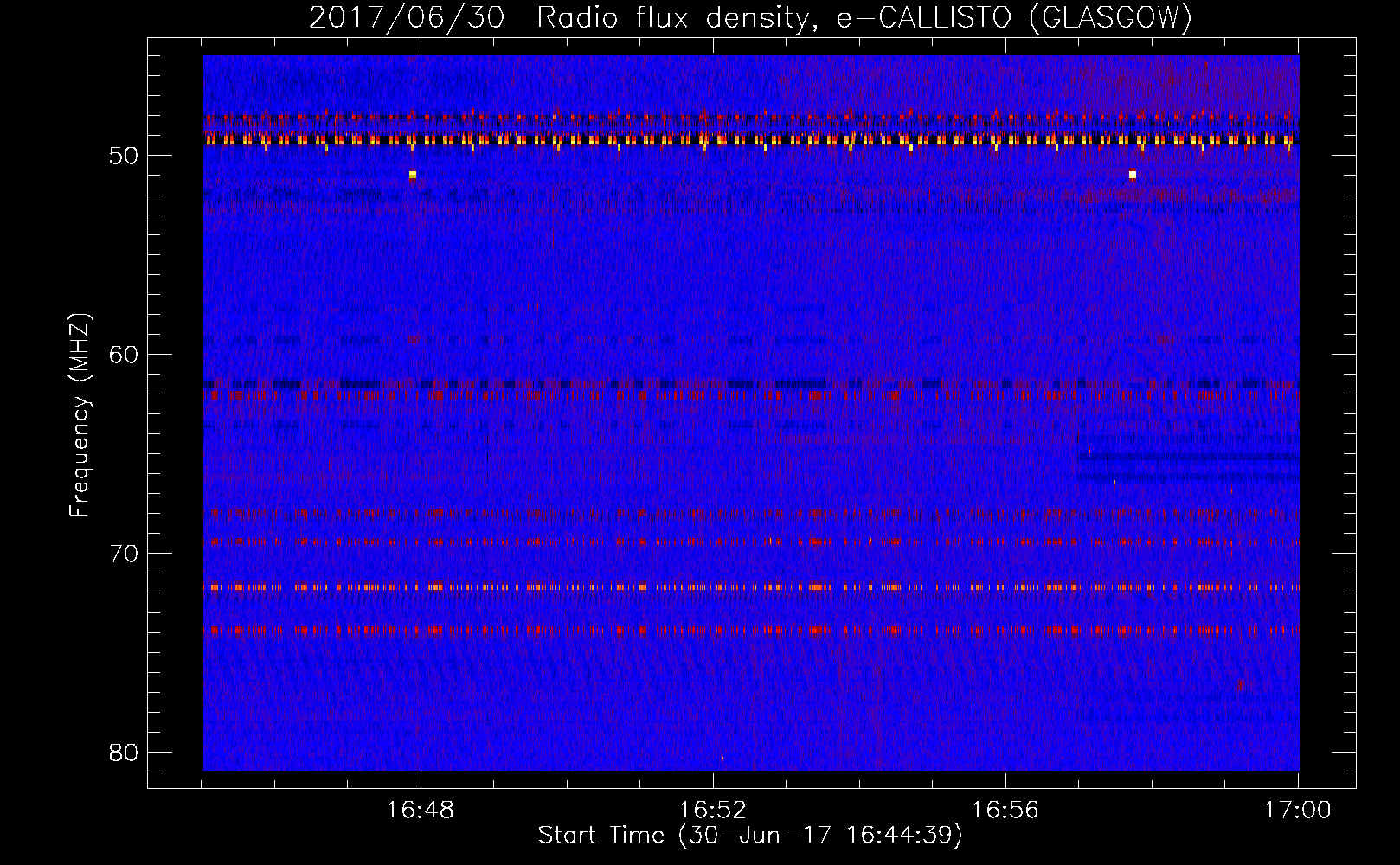Click the frequency tick label 80
This screenshot has height=865, width=1400.
(125, 753)
